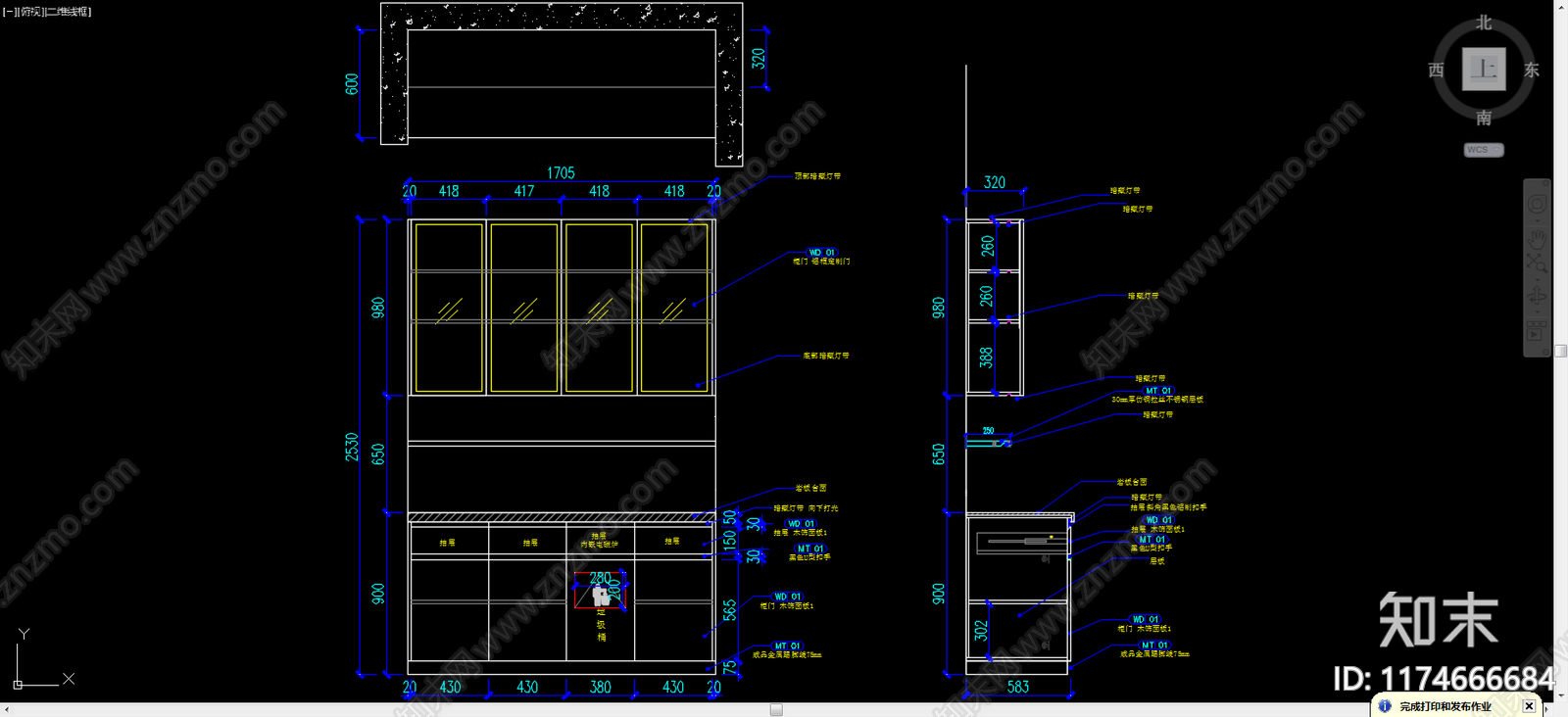Open the 俯视 view controls menu
The height and width of the screenshot is (717, 1568).
click(x=31, y=12)
